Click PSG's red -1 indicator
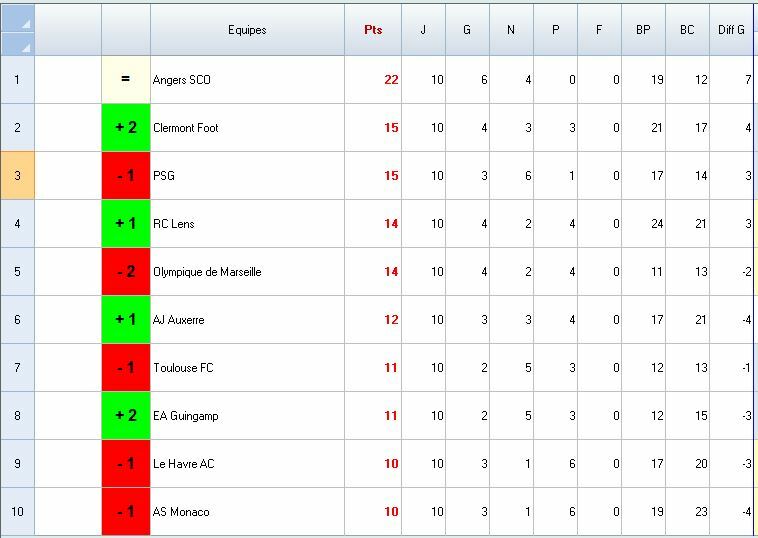This screenshot has width=758, height=538. pyautogui.click(x=125, y=176)
